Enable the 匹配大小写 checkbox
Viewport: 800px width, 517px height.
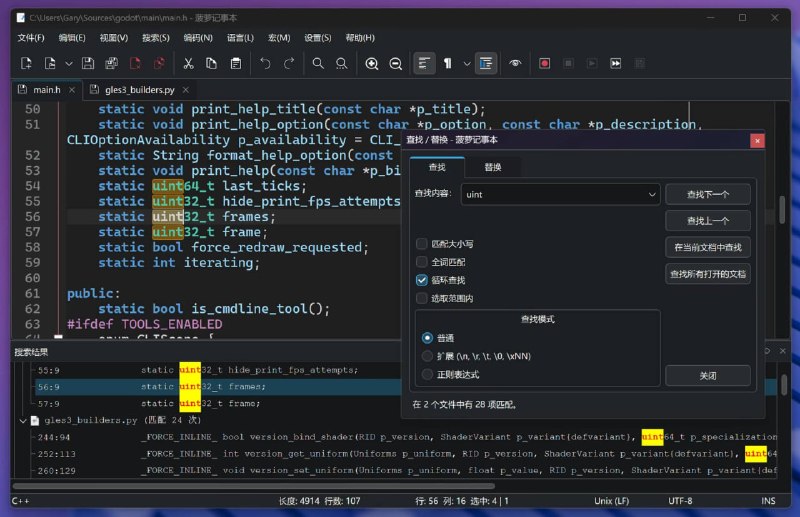click(x=421, y=244)
